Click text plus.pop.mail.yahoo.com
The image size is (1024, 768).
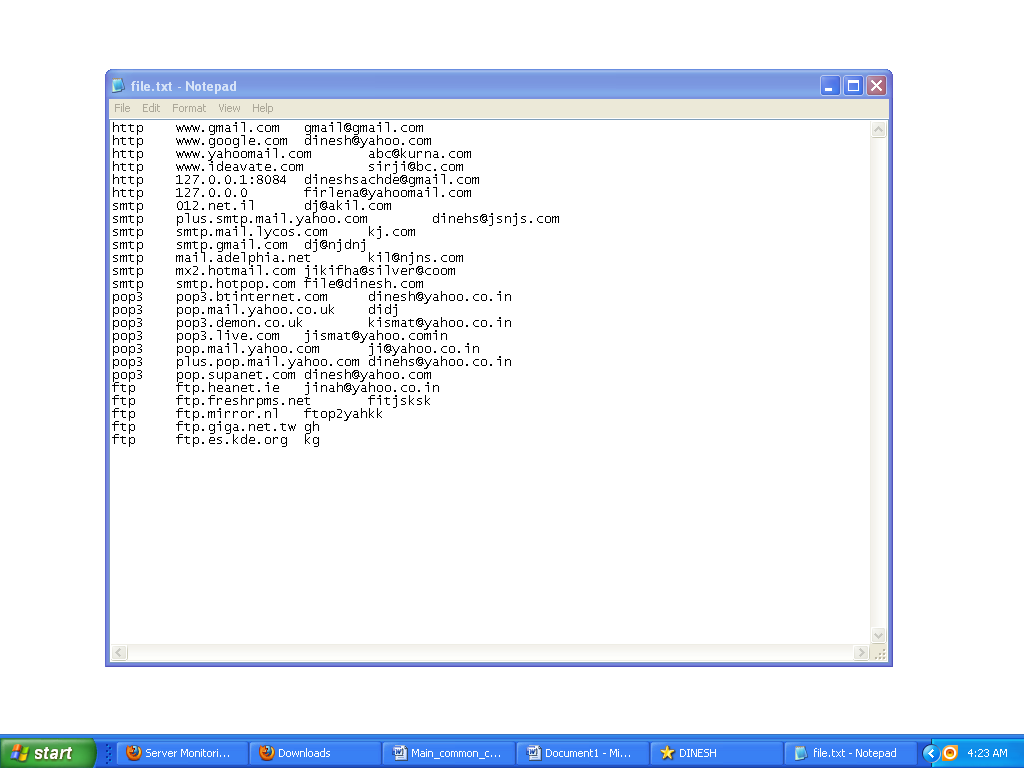coord(268,362)
